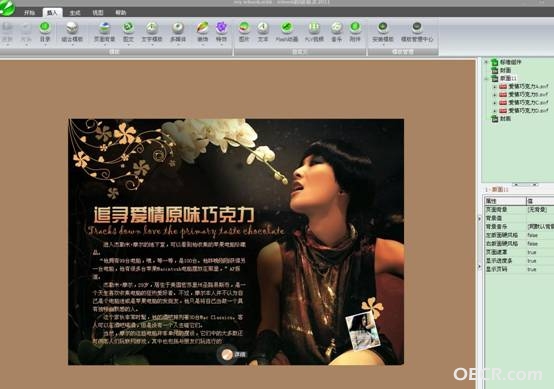
Task: Click the 属性 column header
Action: 505,201
